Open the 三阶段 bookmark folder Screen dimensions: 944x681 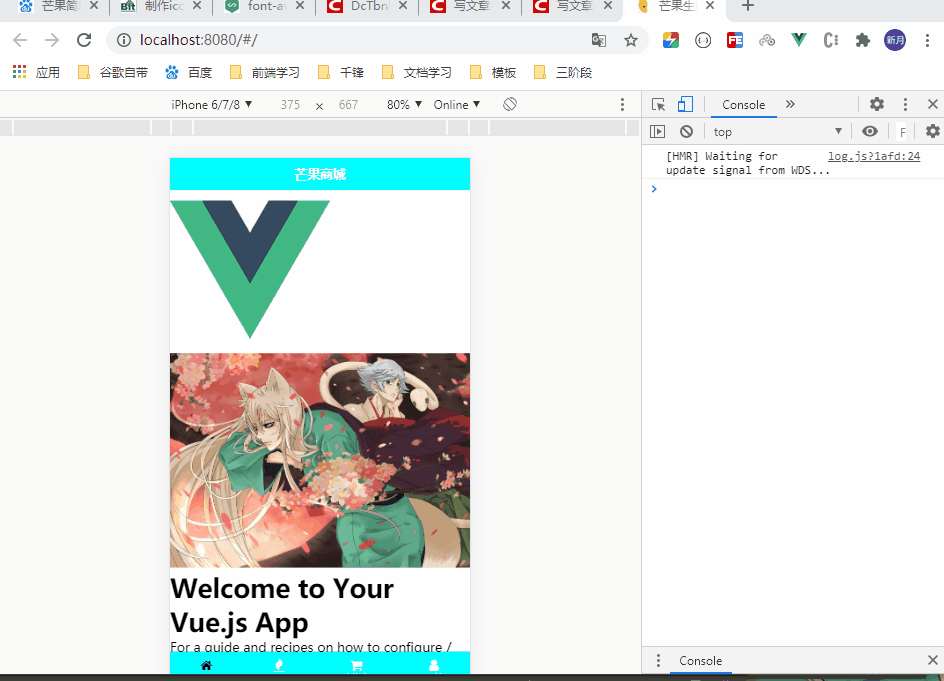(x=564, y=73)
